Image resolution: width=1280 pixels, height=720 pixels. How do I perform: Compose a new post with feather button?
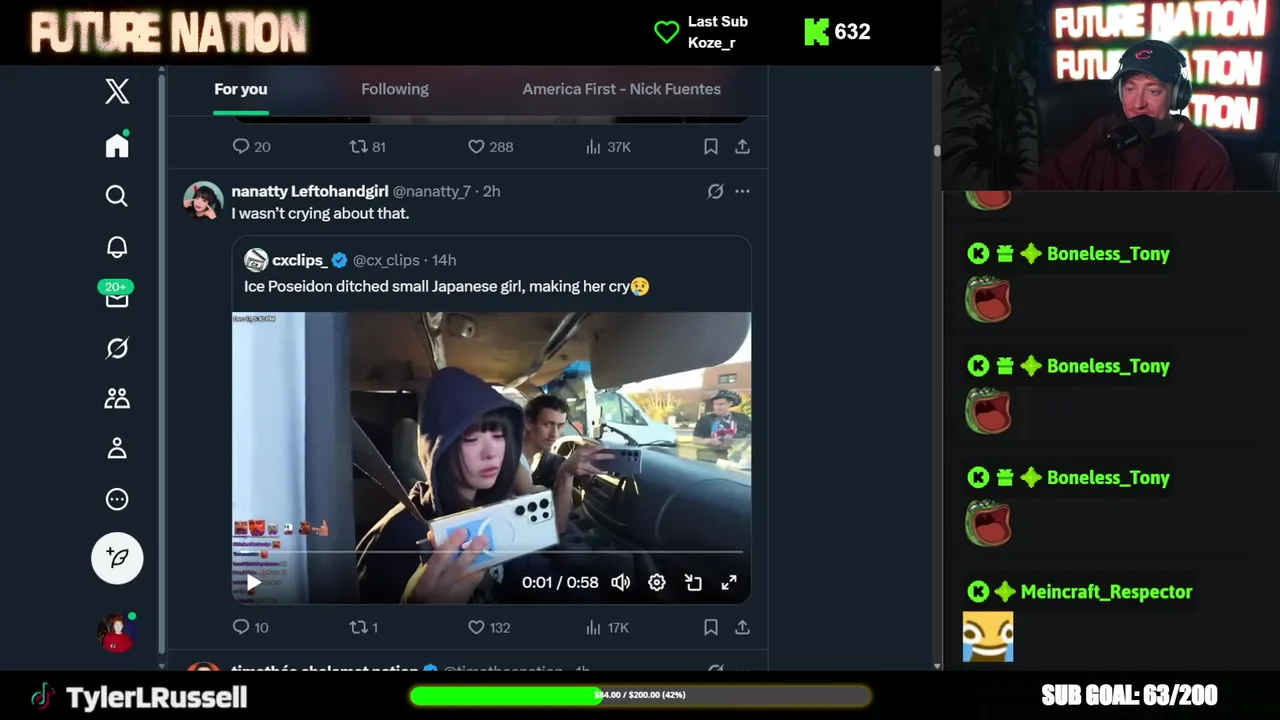[117, 558]
